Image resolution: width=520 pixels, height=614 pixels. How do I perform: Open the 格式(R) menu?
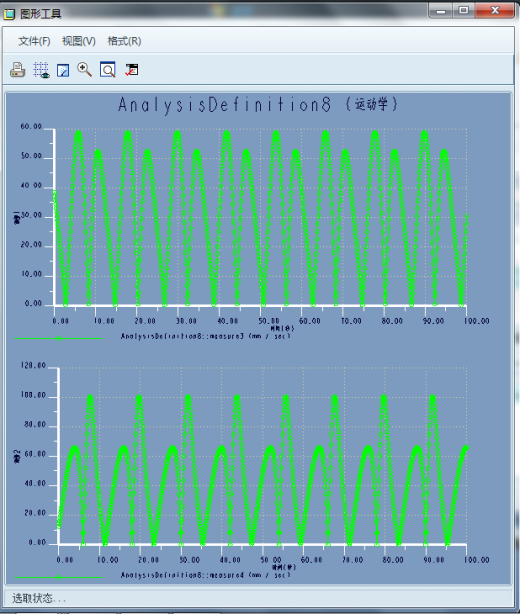pyautogui.click(x=124, y=41)
